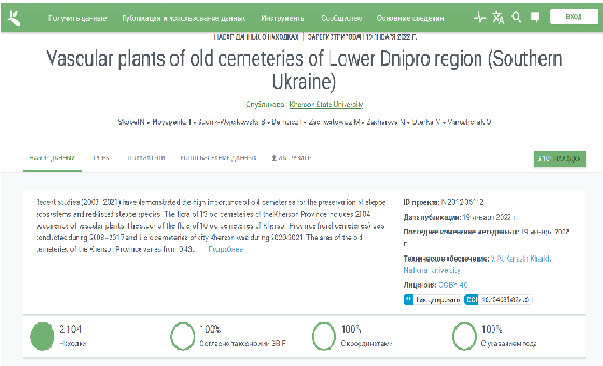This screenshot has width=603, height=366.
Task: Open the CC BY 4.0 license link
Action: [x=453, y=285]
